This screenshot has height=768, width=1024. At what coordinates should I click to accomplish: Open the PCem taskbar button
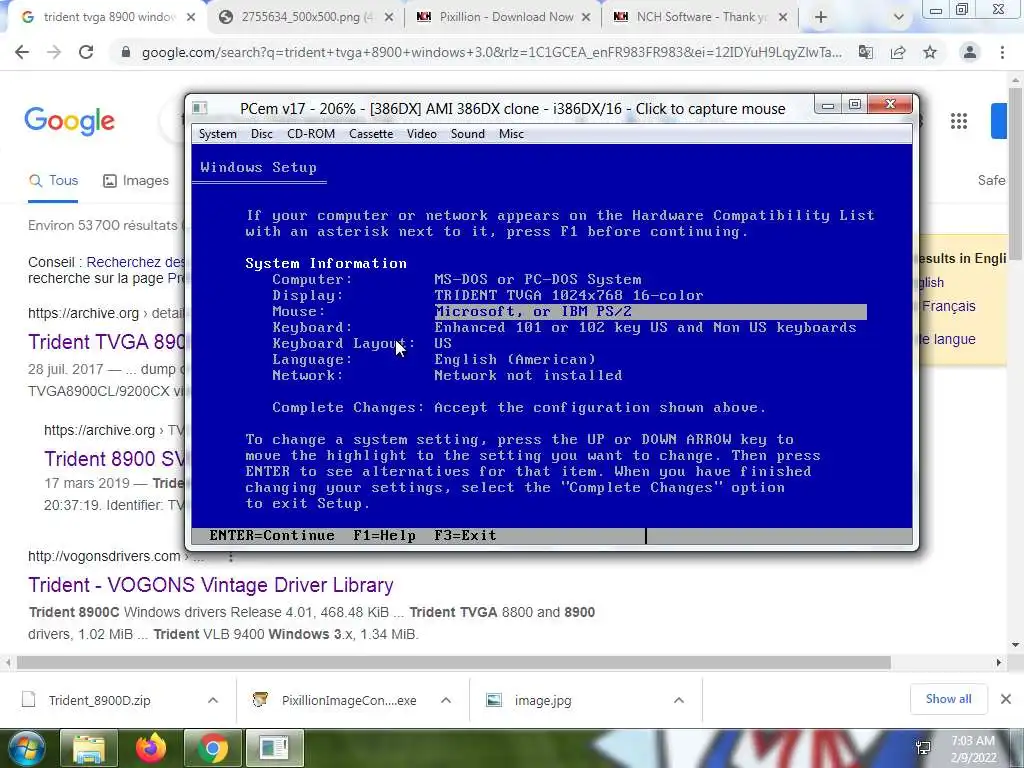point(274,749)
